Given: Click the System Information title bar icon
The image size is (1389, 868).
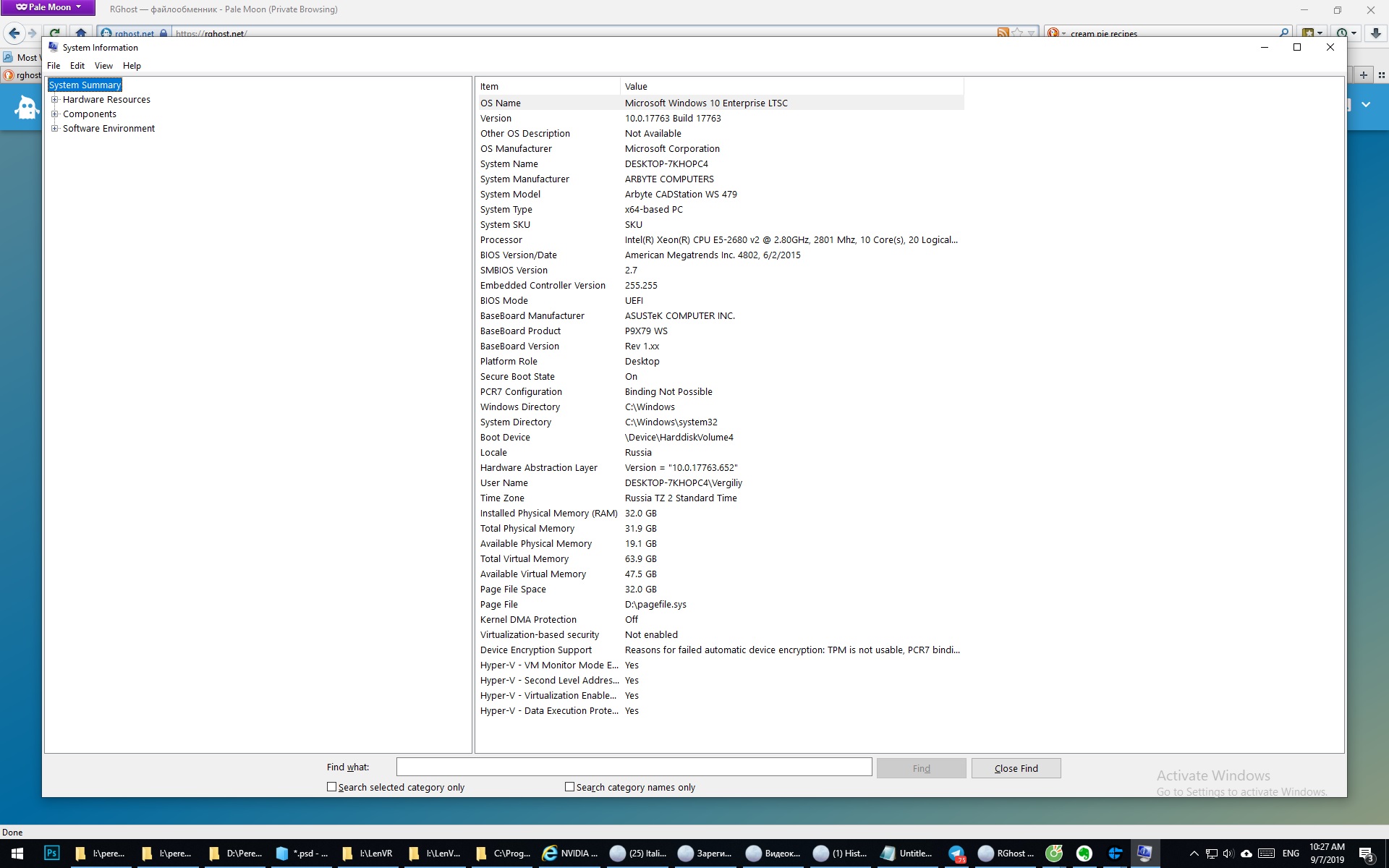Looking at the screenshot, I should click(x=53, y=47).
